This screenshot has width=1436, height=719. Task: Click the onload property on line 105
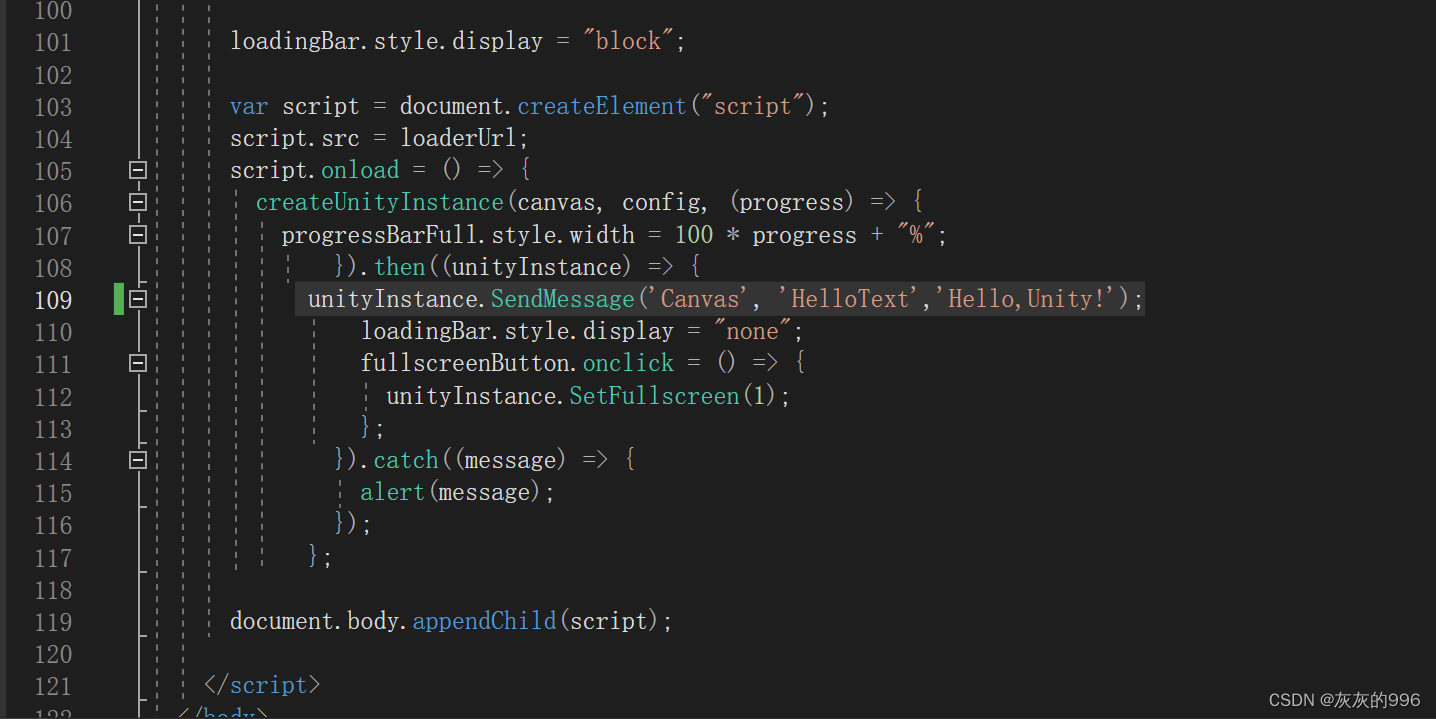(360, 170)
